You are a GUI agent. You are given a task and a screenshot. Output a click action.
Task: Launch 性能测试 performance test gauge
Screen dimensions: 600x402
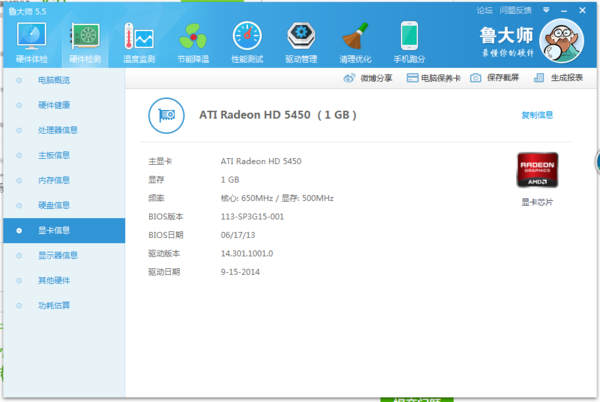click(x=247, y=42)
